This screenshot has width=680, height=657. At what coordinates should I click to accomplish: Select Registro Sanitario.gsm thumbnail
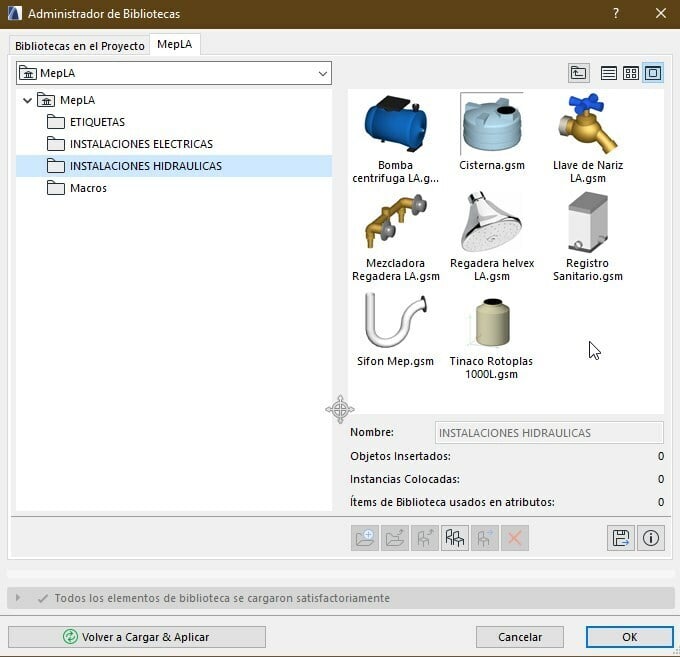pos(588,222)
